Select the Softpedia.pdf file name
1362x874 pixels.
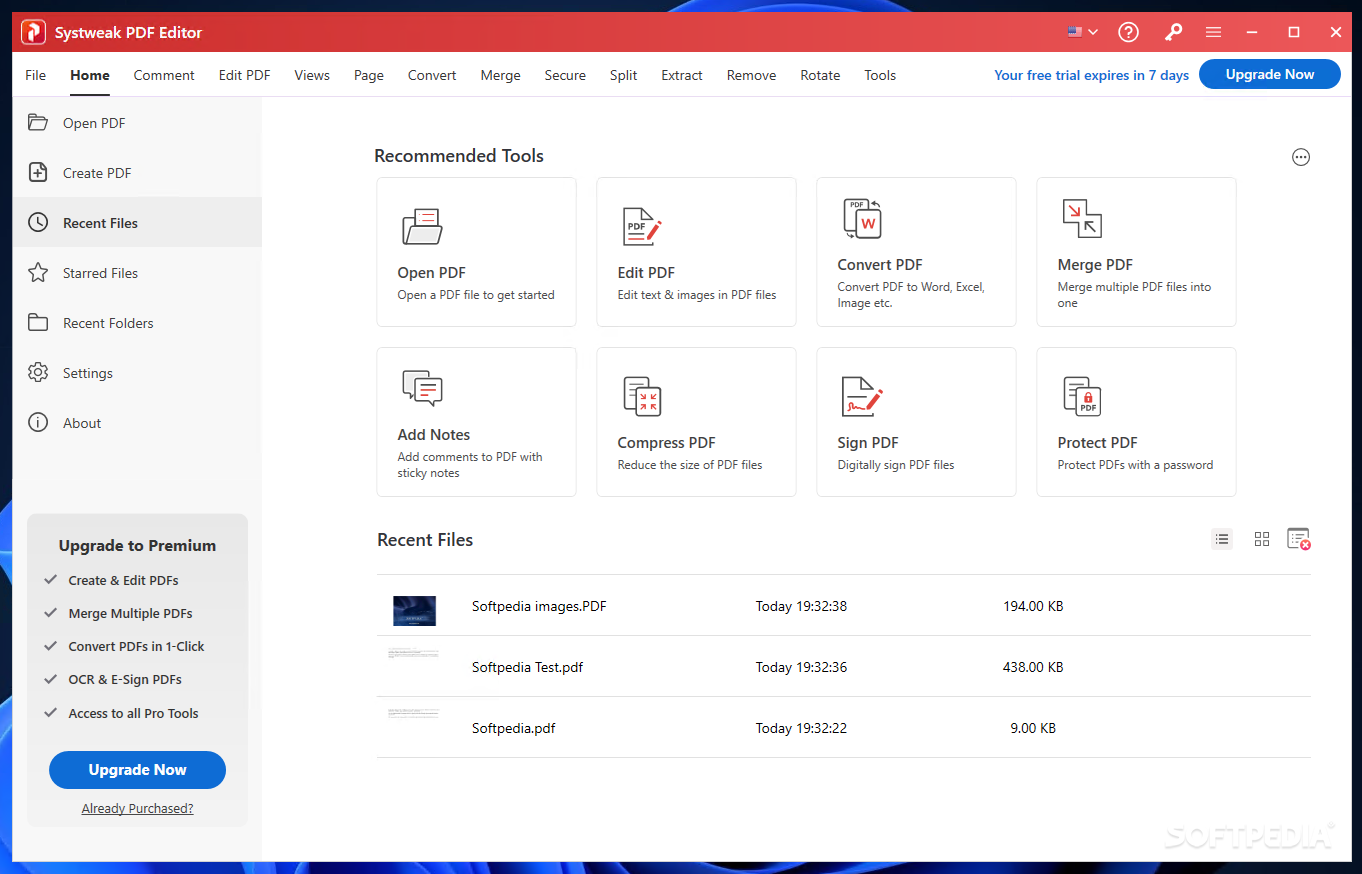point(514,728)
